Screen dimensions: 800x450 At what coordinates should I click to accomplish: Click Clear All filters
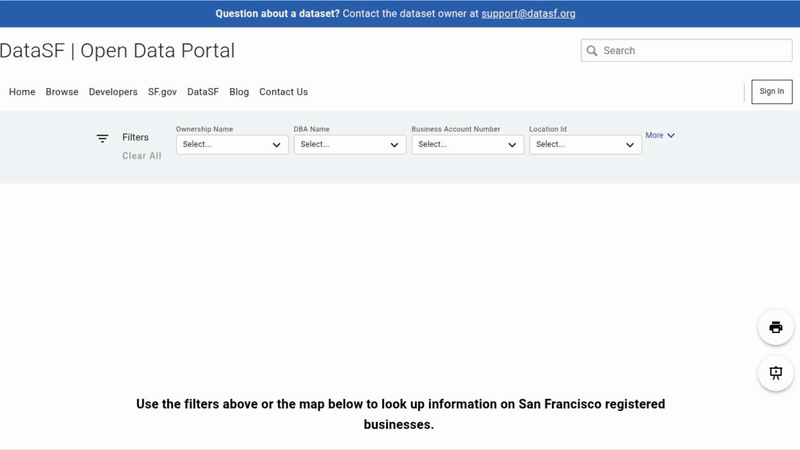(141, 156)
